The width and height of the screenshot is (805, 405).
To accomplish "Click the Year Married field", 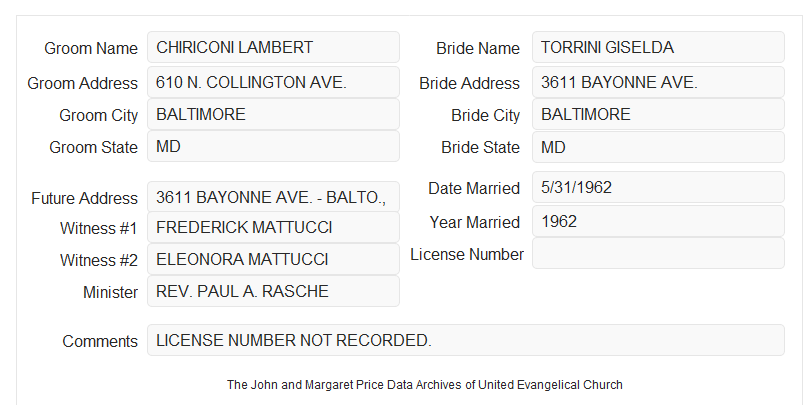I will tap(658, 221).
